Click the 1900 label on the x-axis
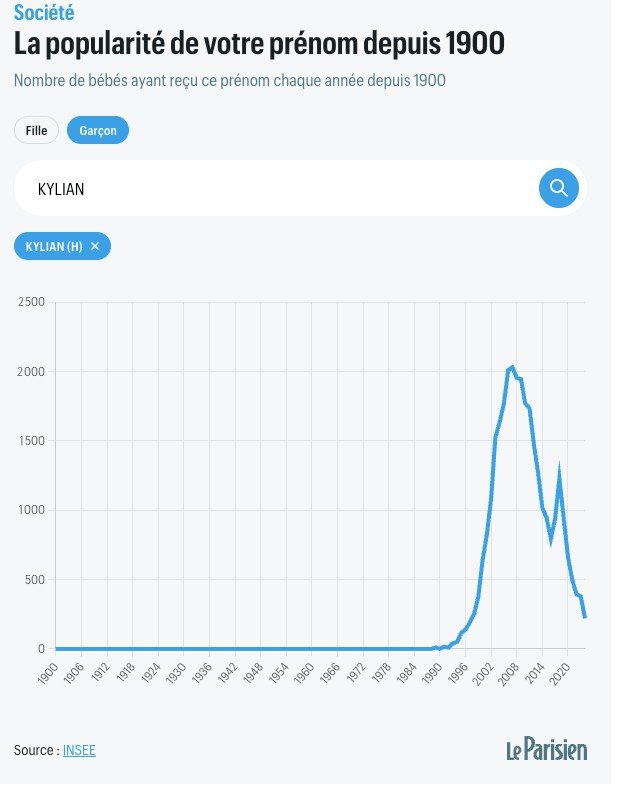Screen dimensions: 621x795 (x=50, y=684)
